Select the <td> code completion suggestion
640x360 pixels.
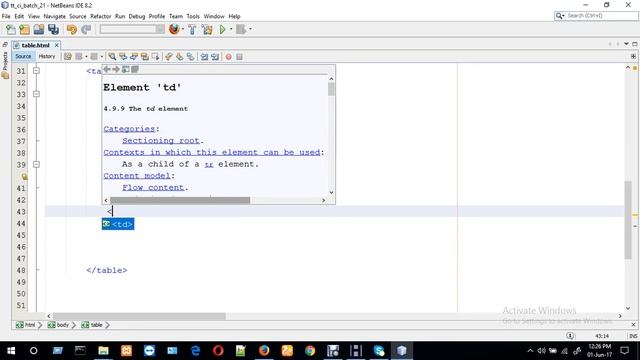click(x=118, y=224)
